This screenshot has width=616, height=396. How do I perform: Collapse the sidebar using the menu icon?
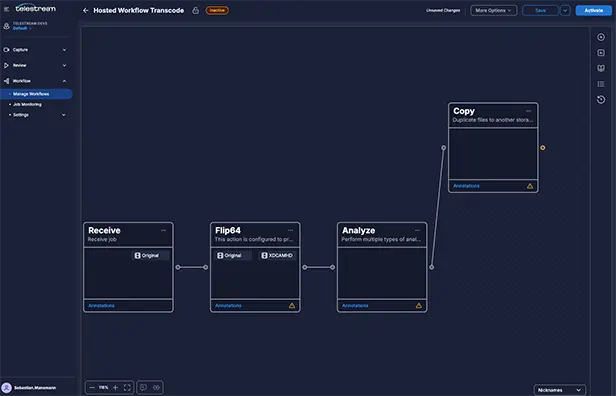(6, 9)
